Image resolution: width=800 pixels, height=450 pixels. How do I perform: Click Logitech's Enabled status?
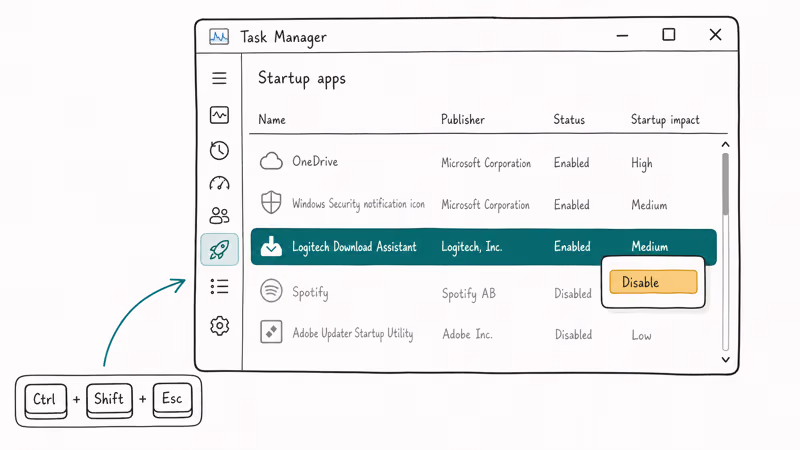click(572, 246)
